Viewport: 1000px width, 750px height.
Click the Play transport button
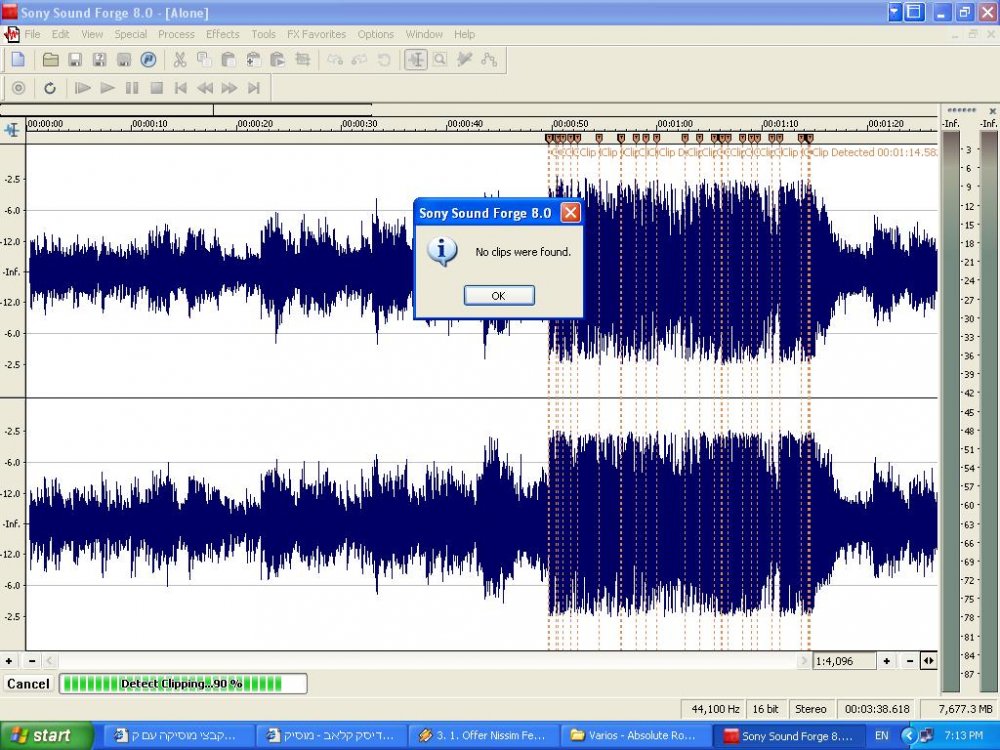(x=107, y=88)
